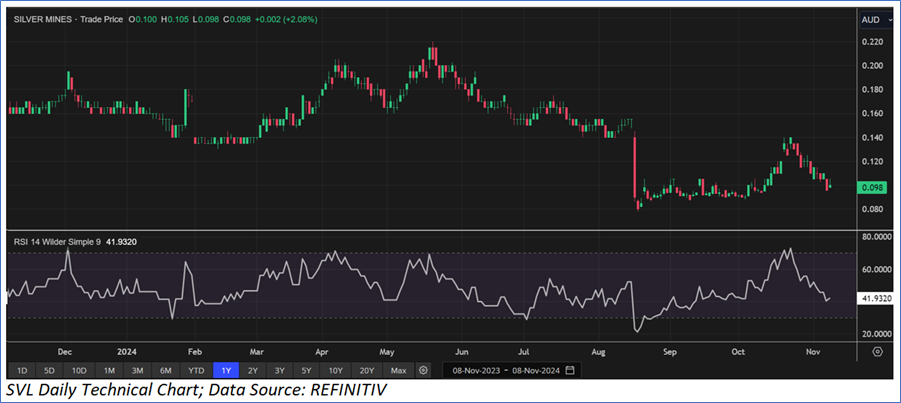The height and width of the screenshot is (403, 901).
Task: Switch to 2Y time range
Action: click(x=253, y=370)
